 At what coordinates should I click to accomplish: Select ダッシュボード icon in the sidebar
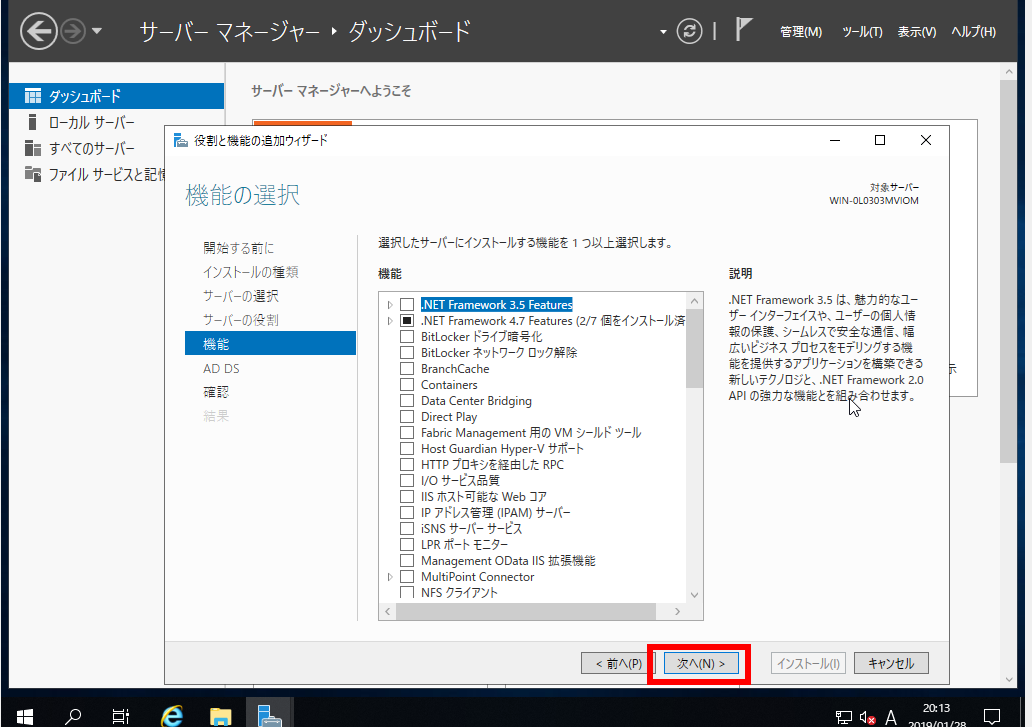point(33,96)
